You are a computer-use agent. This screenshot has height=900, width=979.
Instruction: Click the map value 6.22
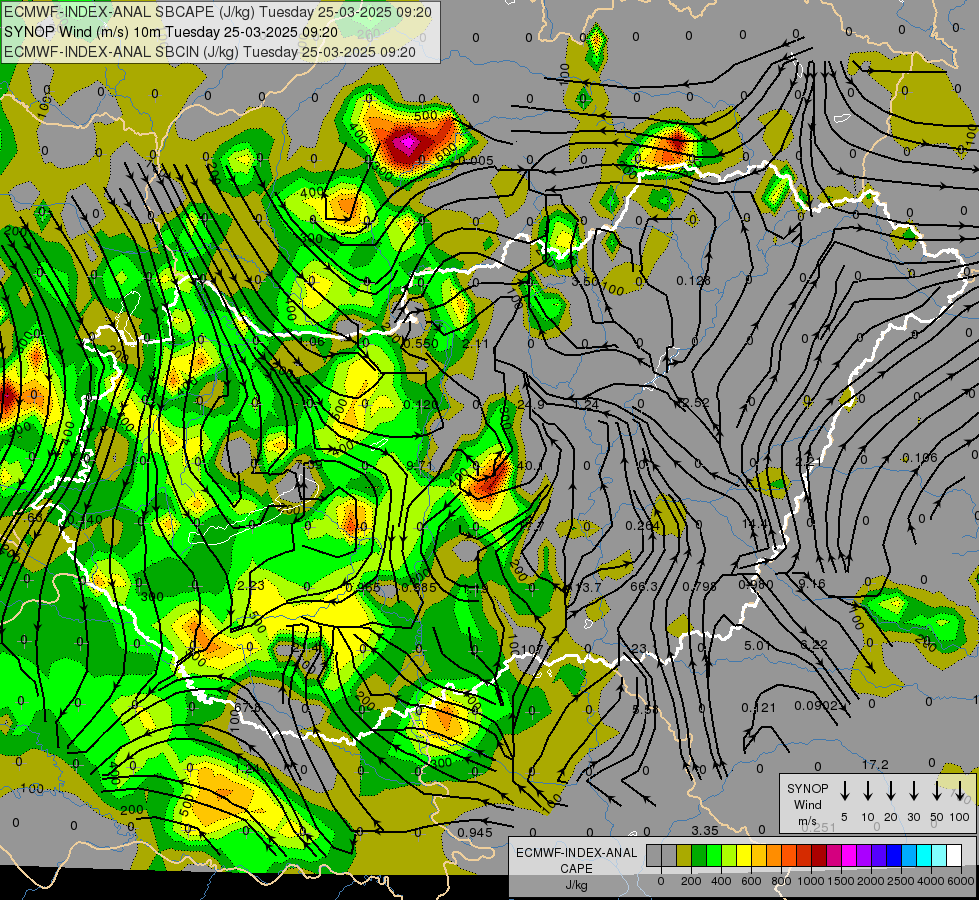tap(814, 645)
